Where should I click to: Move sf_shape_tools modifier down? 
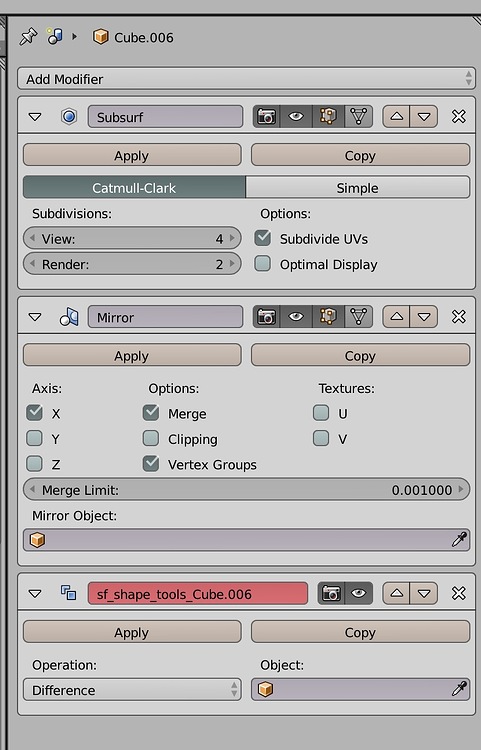[x=424, y=594]
